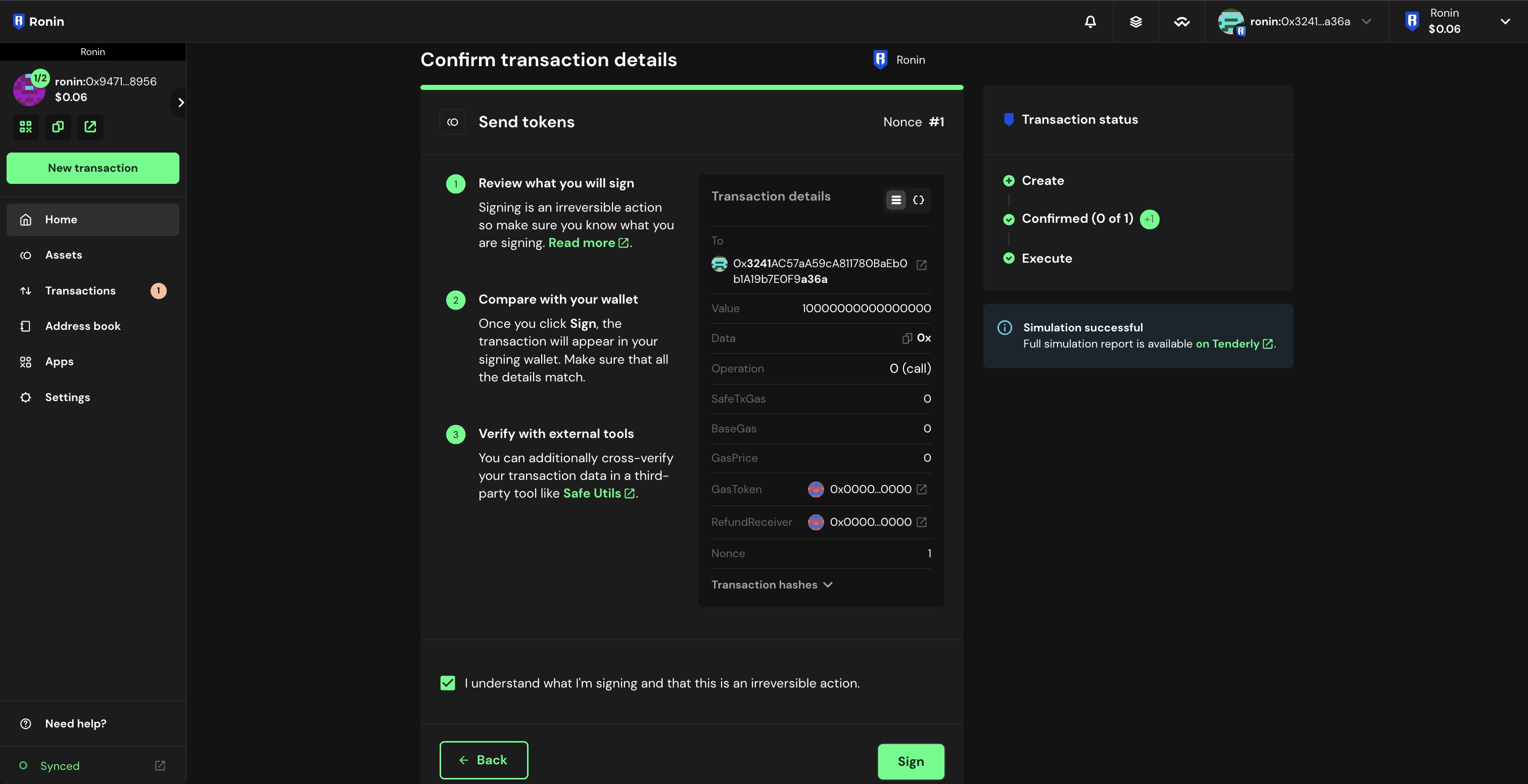The image size is (1528, 784).
Task: Click the Simulation successful message
Action: [x=1082, y=327]
